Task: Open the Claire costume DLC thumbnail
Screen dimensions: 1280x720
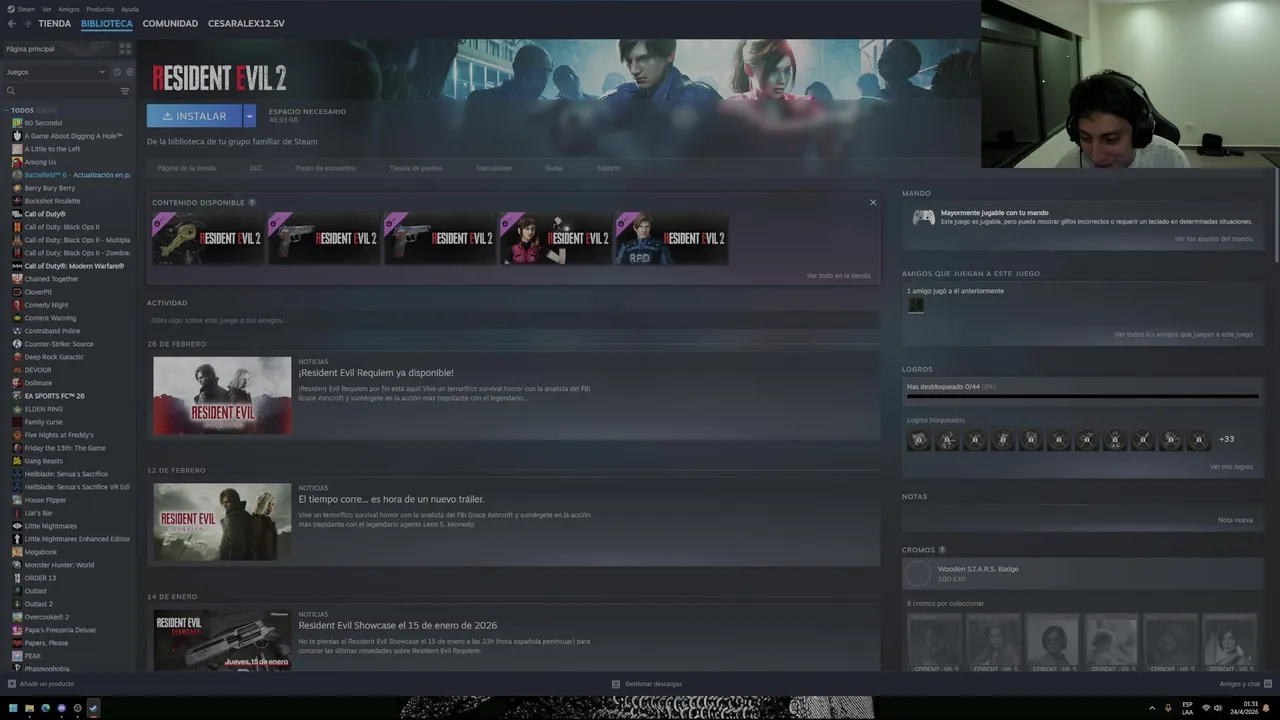Action: click(555, 238)
